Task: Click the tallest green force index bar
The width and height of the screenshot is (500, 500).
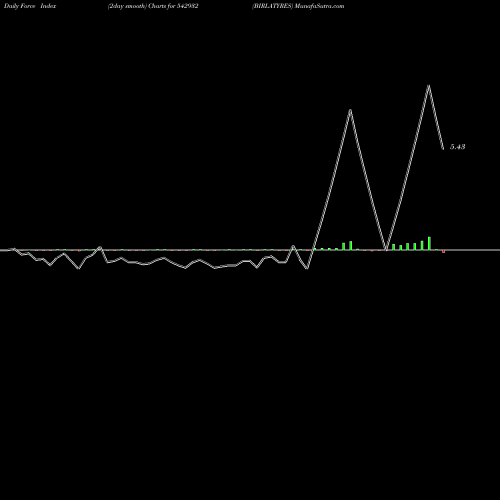Action: click(x=429, y=243)
